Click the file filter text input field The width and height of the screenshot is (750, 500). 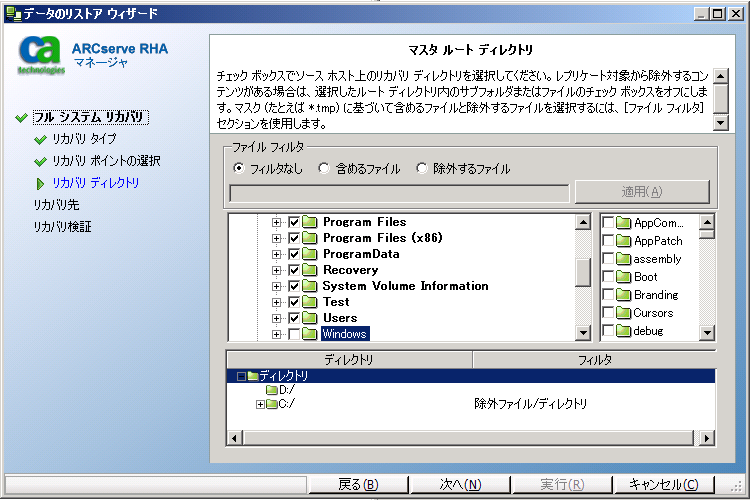[399, 193]
